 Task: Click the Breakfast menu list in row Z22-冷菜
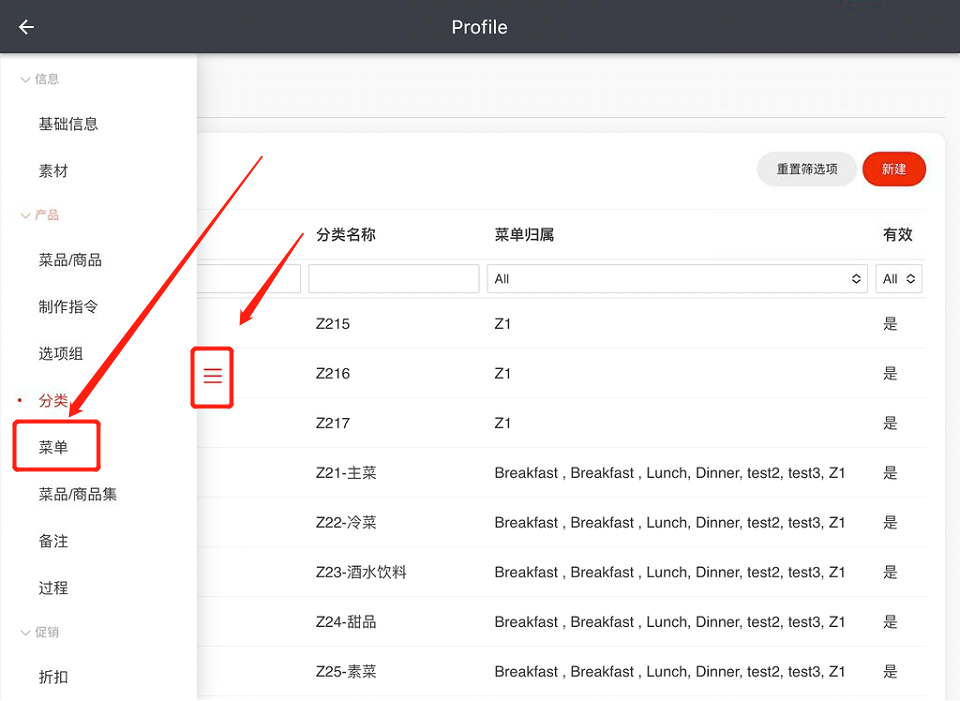670,522
